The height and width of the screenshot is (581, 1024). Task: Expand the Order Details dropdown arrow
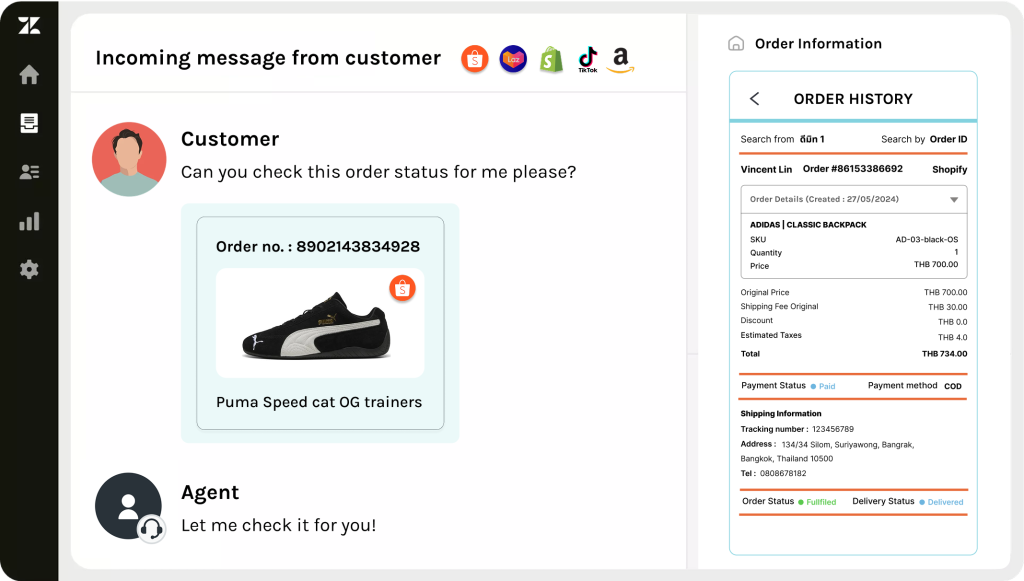(x=954, y=200)
